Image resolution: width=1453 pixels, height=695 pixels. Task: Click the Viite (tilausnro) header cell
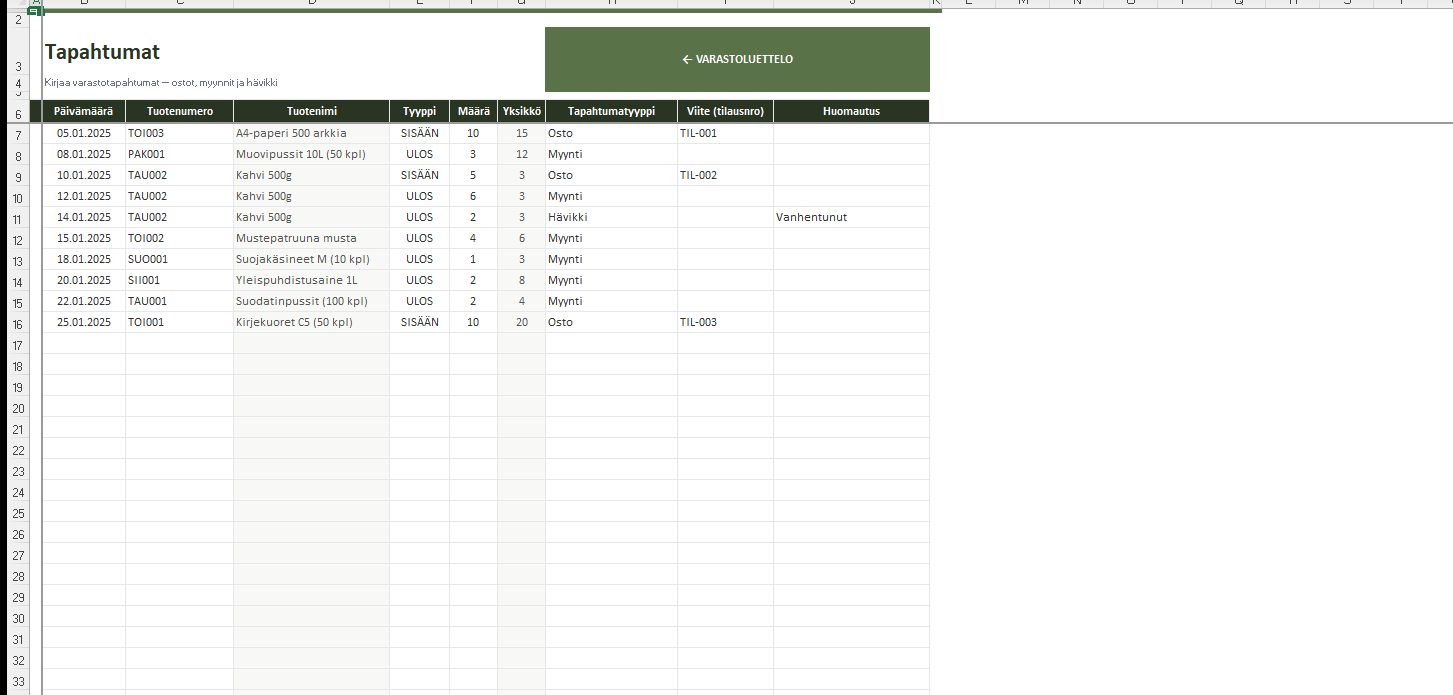point(725,111)
